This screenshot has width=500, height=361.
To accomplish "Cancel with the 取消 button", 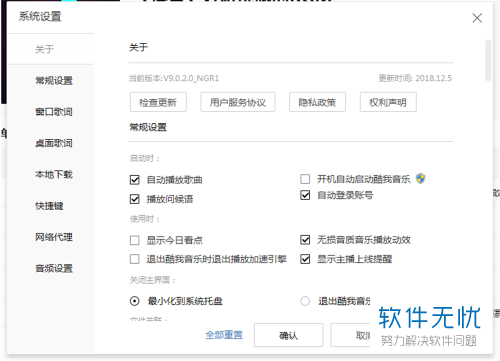I will [350, 335].
